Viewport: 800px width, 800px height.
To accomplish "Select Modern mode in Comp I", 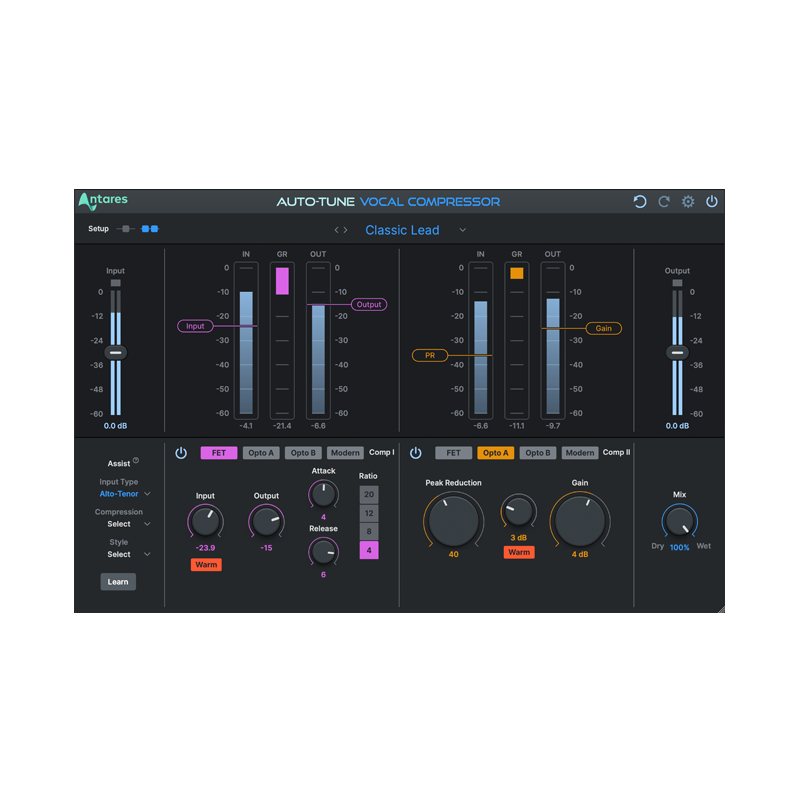I will tap(345, 453).
